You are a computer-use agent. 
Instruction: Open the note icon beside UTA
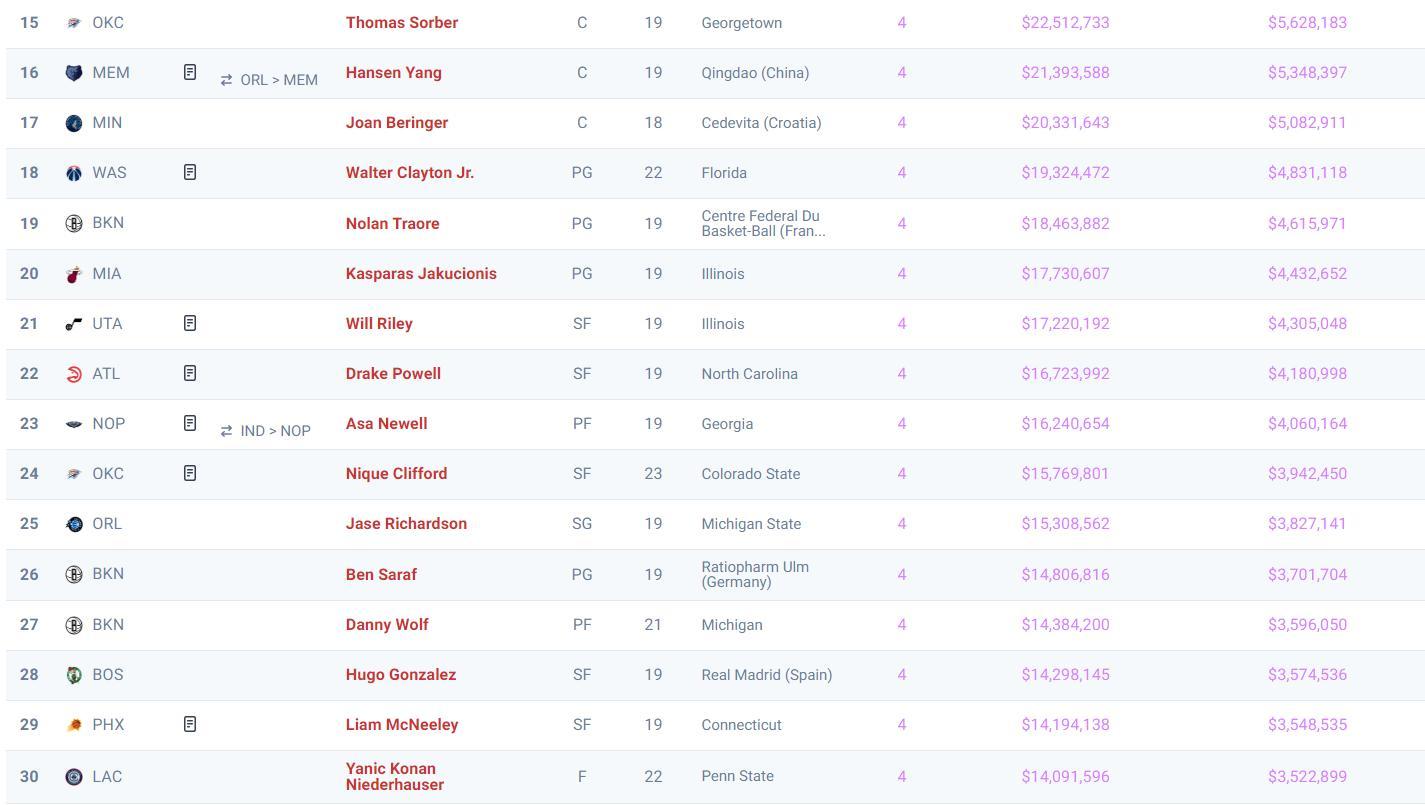(190, 323)
